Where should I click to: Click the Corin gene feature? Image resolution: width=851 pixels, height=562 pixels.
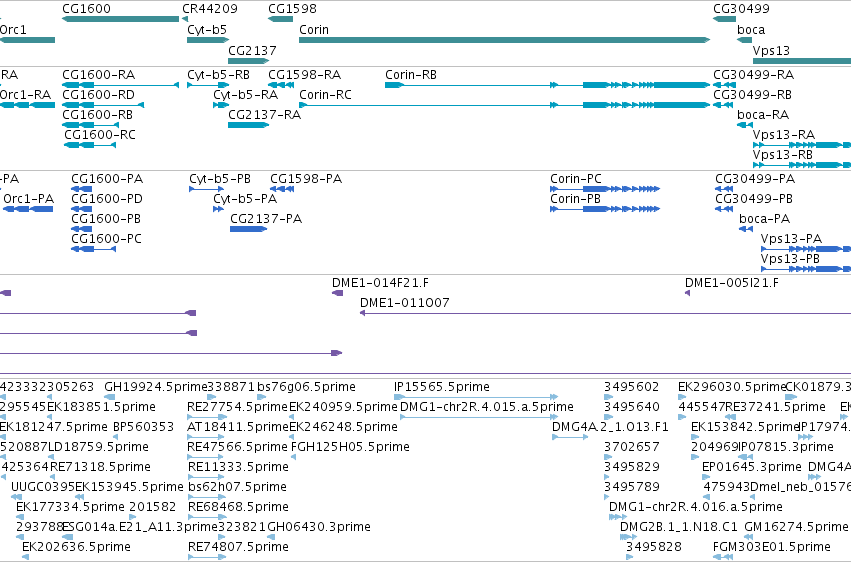[505, 40]
